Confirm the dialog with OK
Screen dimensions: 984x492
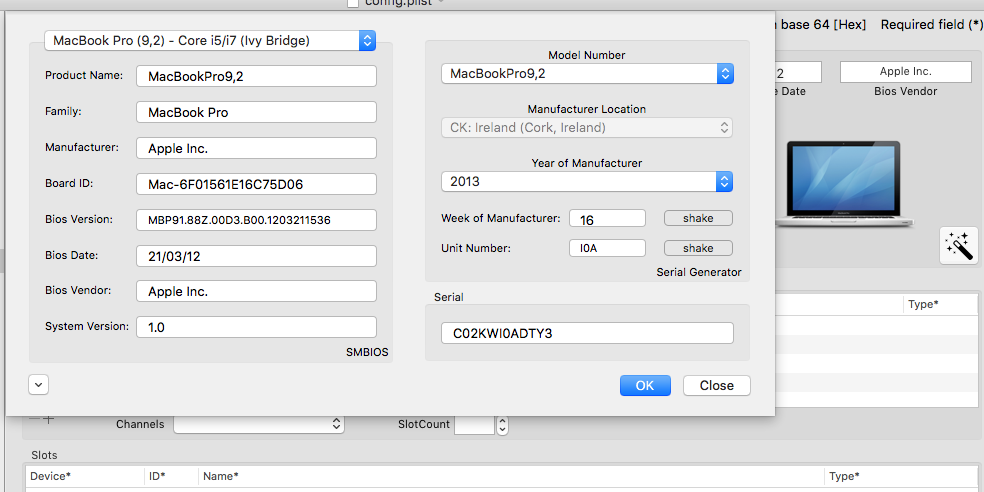click(645, 385)
